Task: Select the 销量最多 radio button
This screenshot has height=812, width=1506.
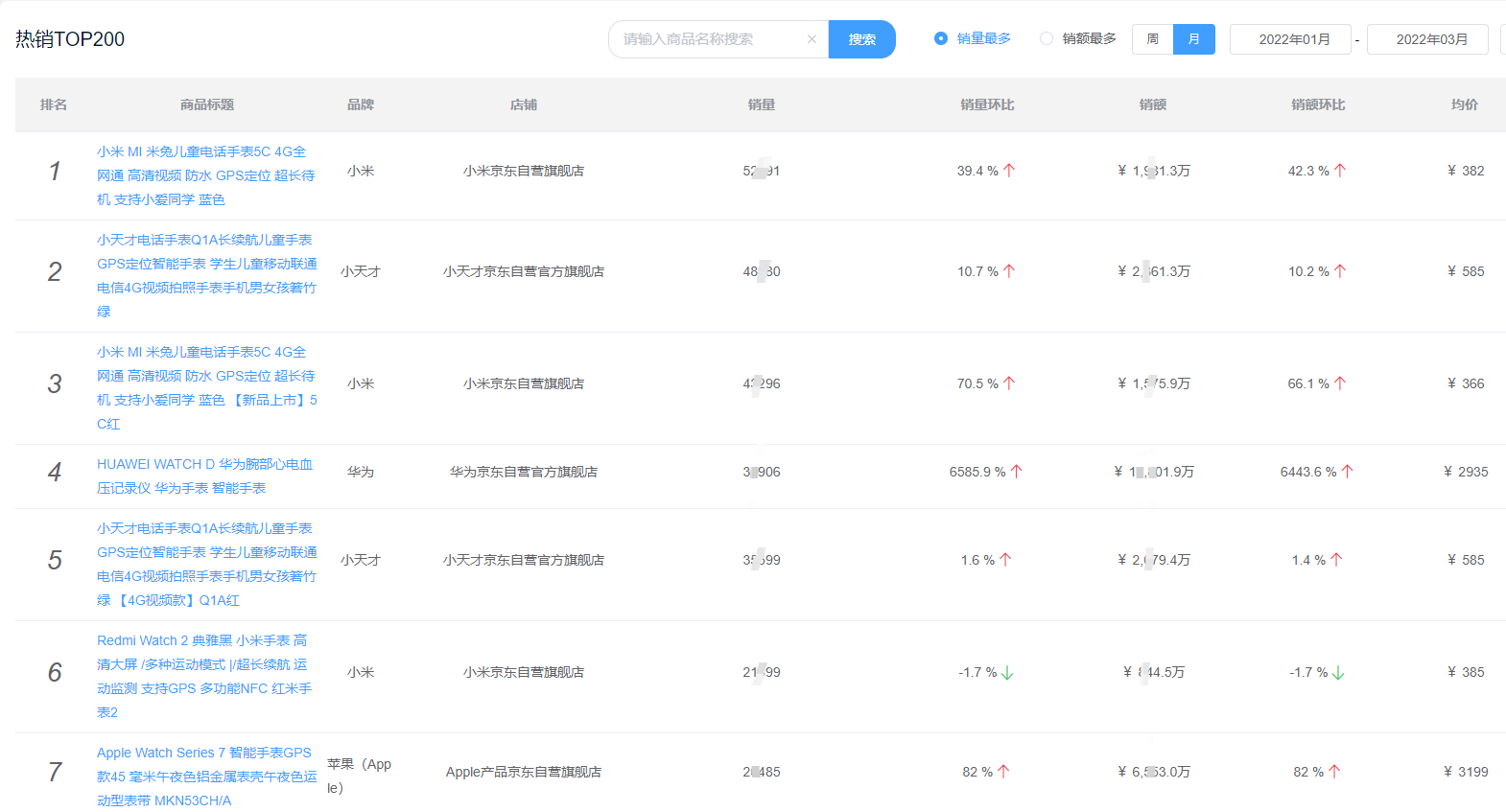Action: pyautogui.click(x=973, y=38)
